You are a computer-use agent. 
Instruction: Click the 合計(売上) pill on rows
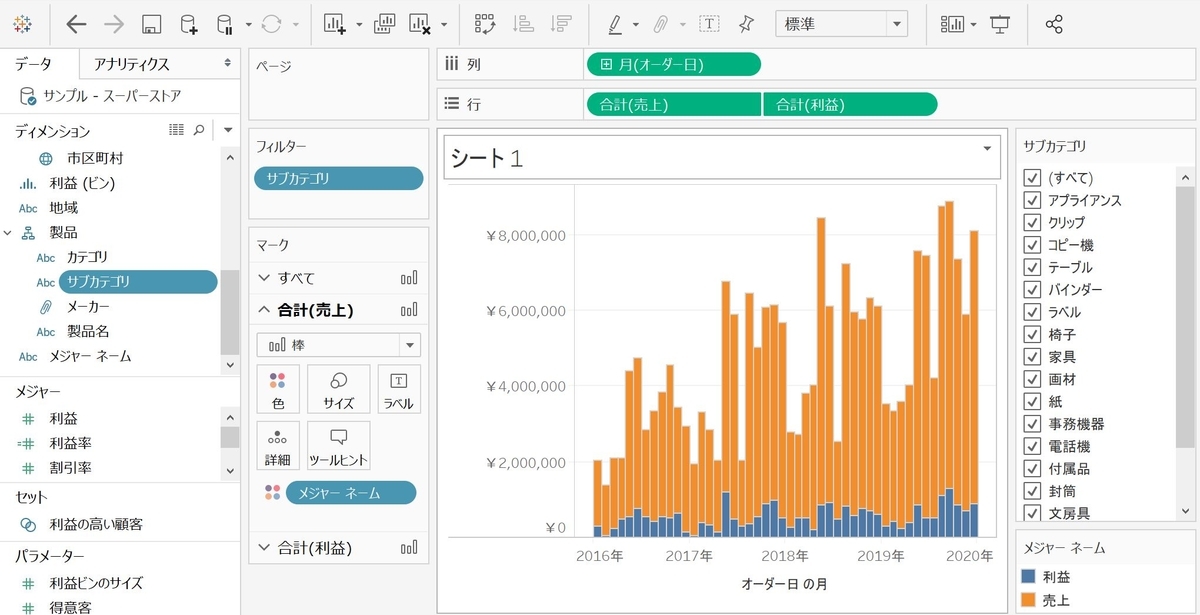(674, 104)
